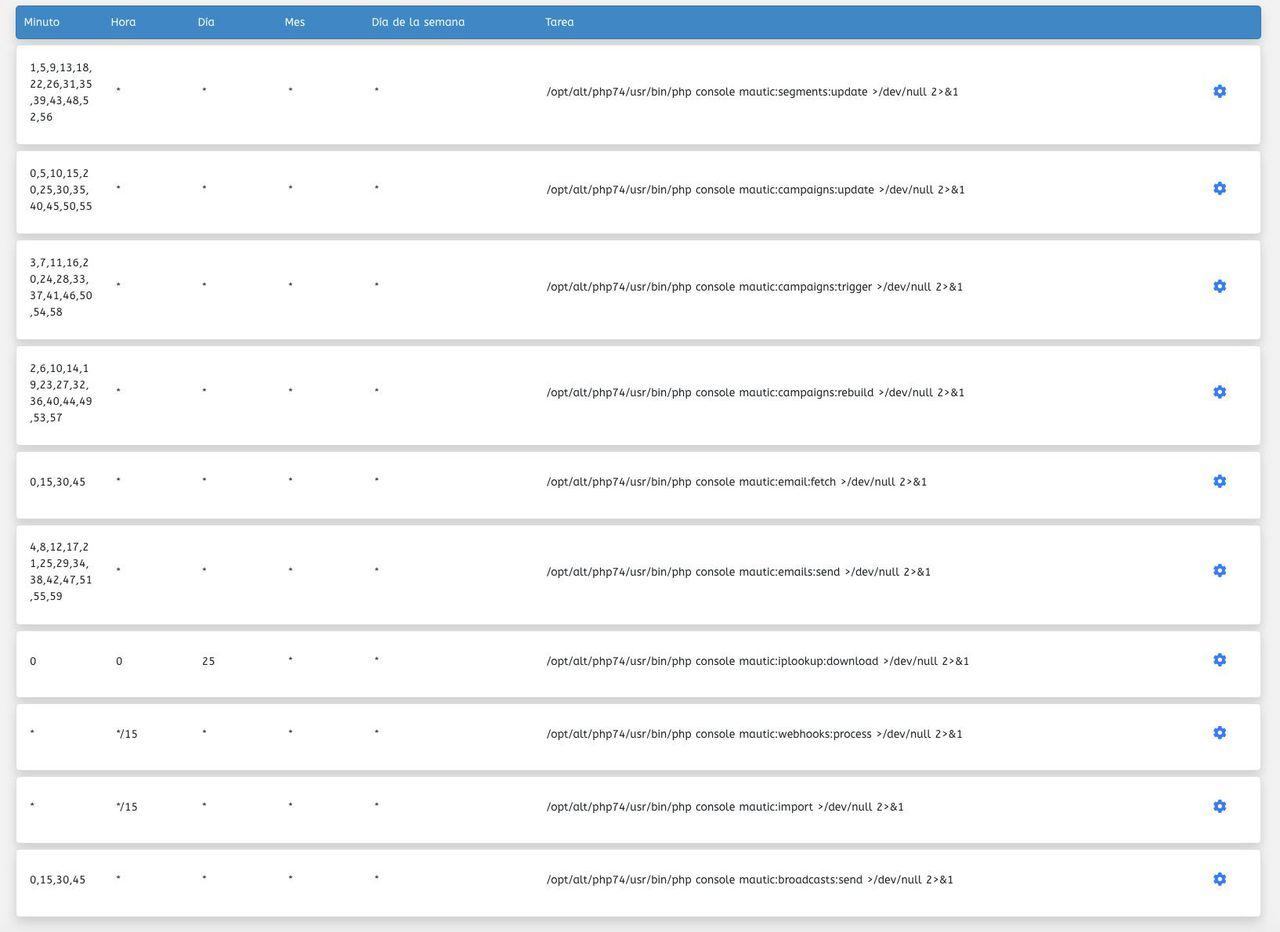1280x932 pixels.
Task: Click the Minuto column header
Action: pos(42,22)
